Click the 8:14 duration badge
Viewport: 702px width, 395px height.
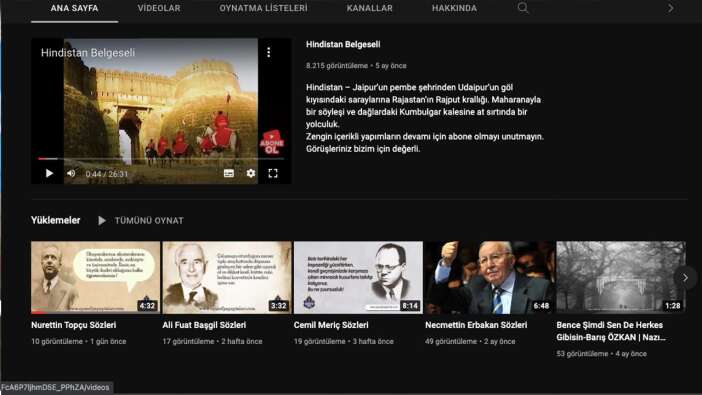410,306
